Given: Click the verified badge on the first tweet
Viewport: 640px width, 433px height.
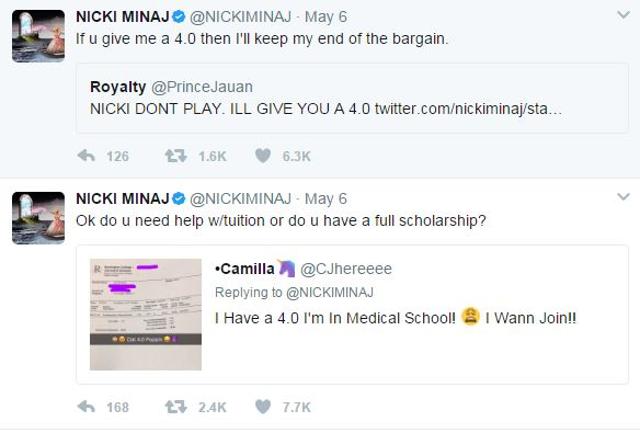Looking at the screenshot, I should pyautogui.click(x=178, y=17).
